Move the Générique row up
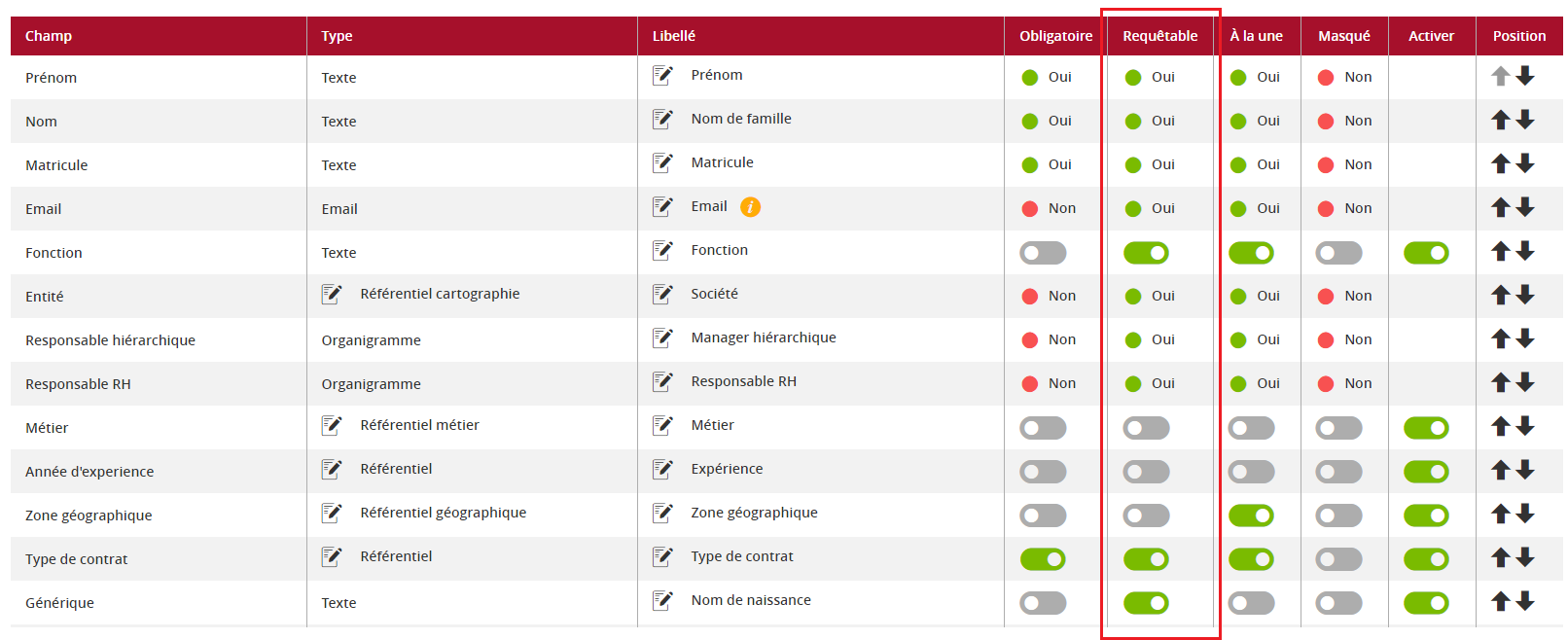This screenshot has width=1568, height=640. pyautogui.click(x=1501, y=601)
